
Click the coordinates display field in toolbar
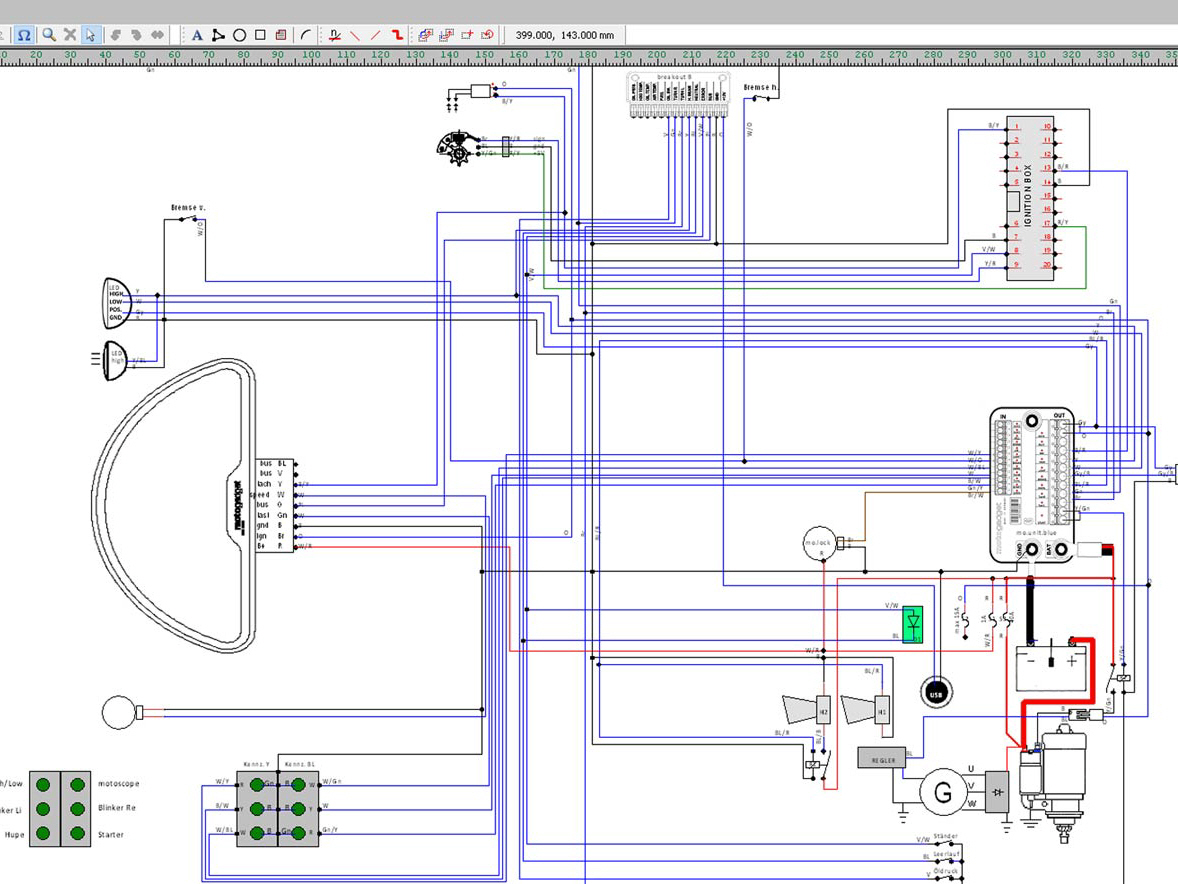pyautogui.click(x=564, y=35)
